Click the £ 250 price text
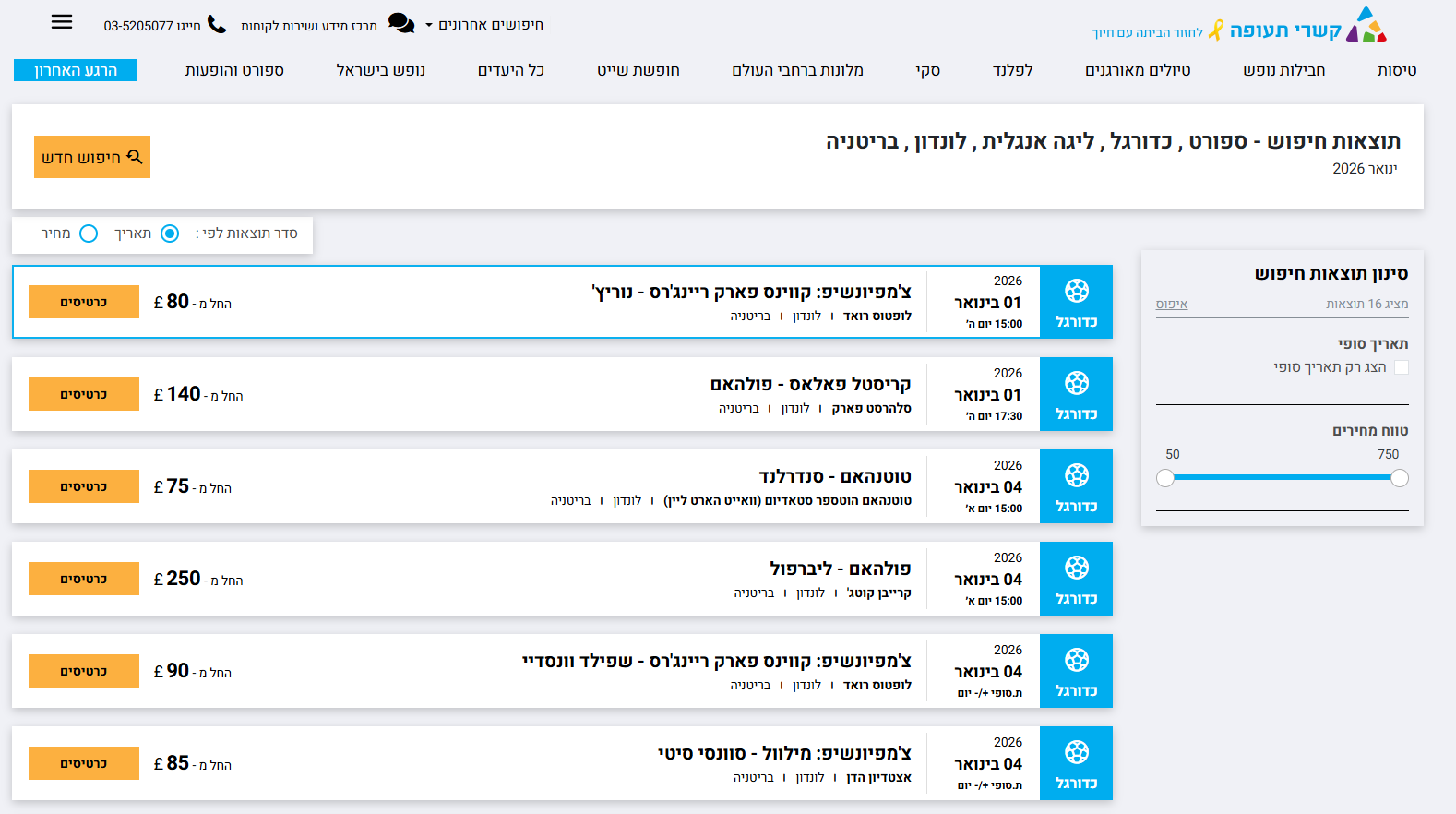 [x=177, y=579]
